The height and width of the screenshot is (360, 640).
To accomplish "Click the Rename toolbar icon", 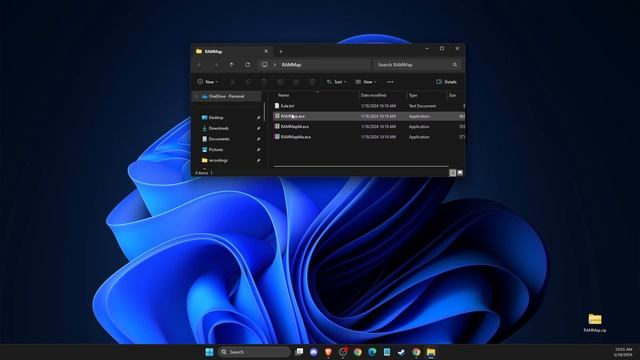I will point(280,82).
